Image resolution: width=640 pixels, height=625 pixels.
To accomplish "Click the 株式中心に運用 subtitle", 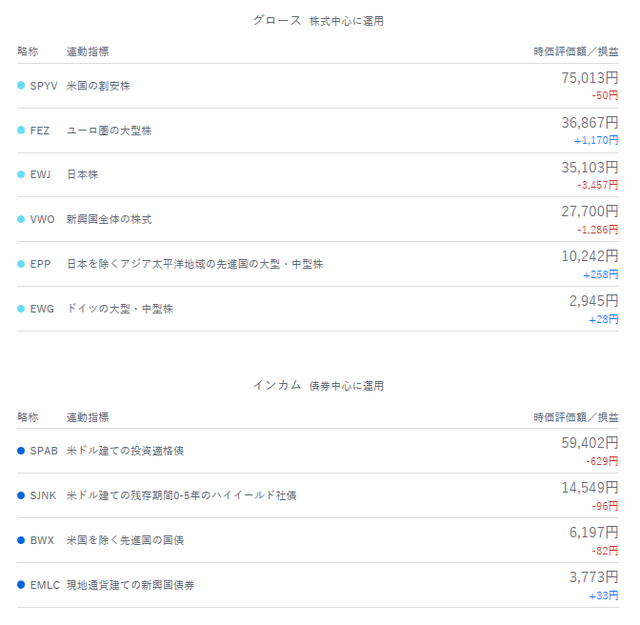I will pyautogui.click(x=347, y=21).
